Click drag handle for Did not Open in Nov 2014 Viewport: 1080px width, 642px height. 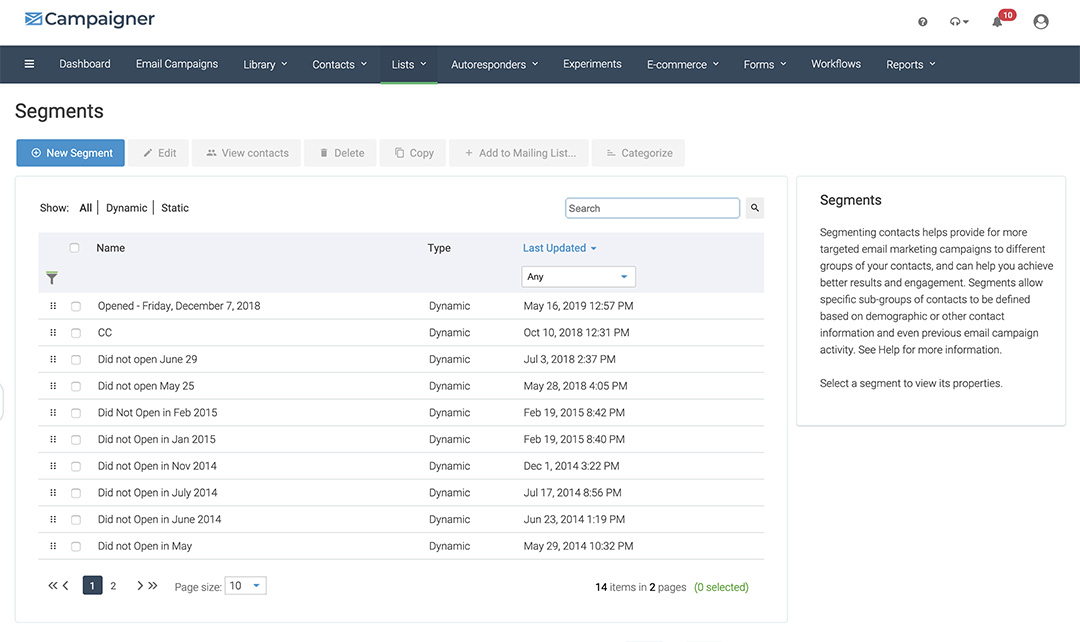click(53, 466)
